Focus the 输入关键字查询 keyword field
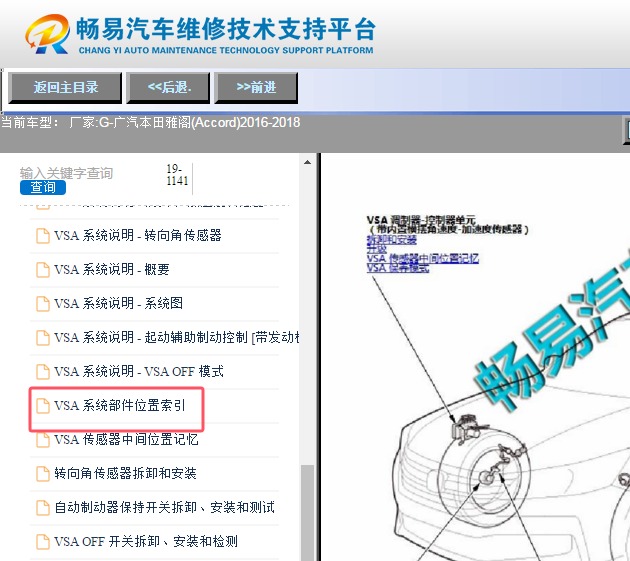The image size is (630, 561). 66,173
